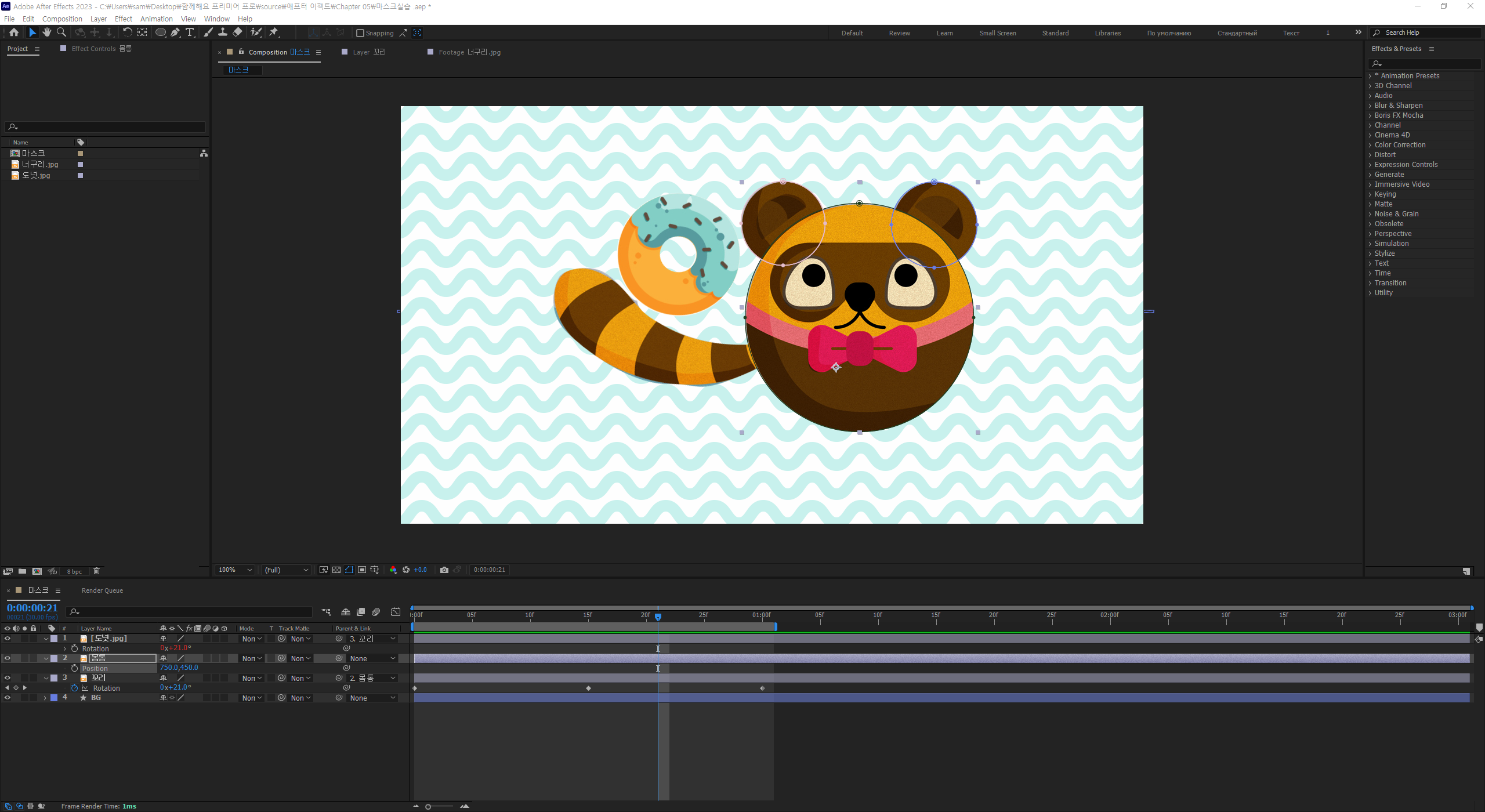Image resolution: width=1485 pixels, height=812 pixels.
Task: Select the Zoom tool in toolbar
Action: click(61, 32)
